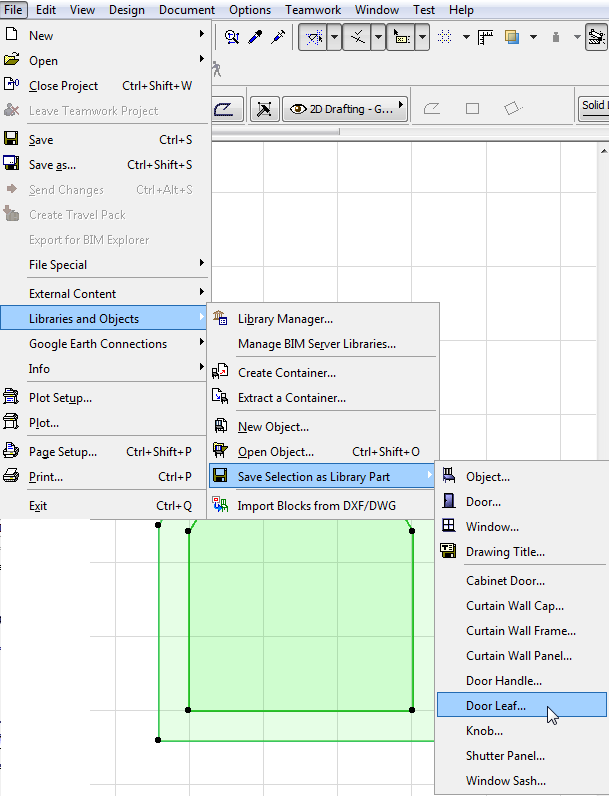Screen dimensions: 609x796
Task: Expand the Open submenu
Action: (x=104, y=60)
